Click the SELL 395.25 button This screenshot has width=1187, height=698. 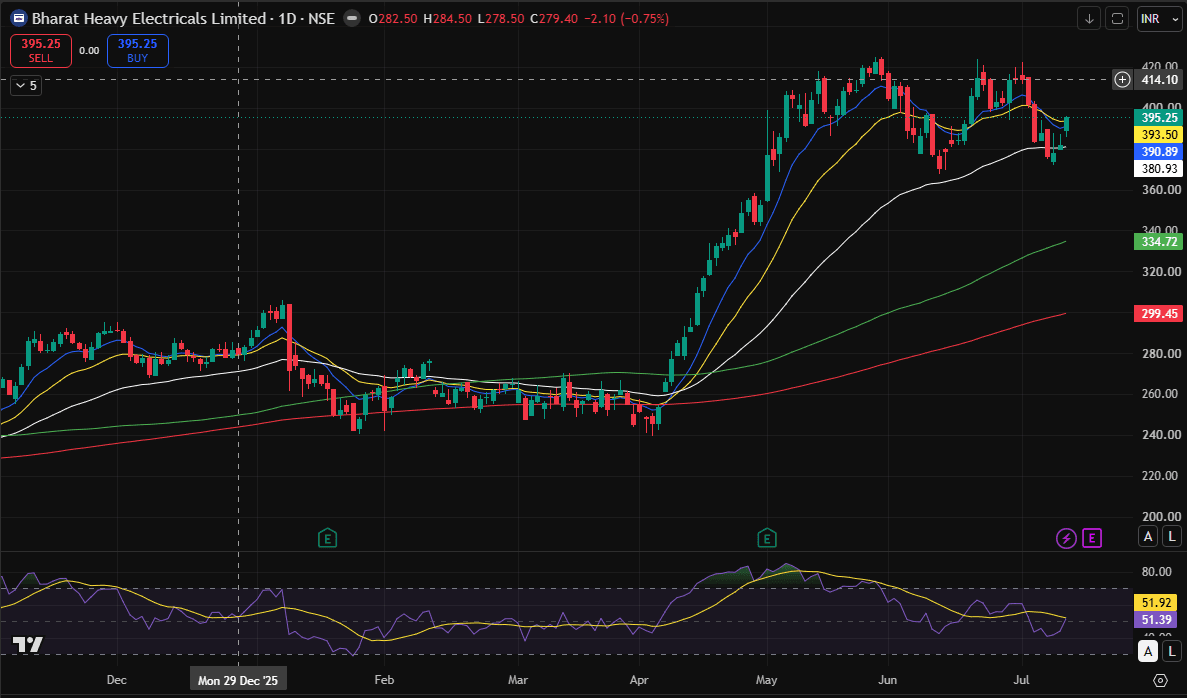pyautogui.click(x=41, y=51)
